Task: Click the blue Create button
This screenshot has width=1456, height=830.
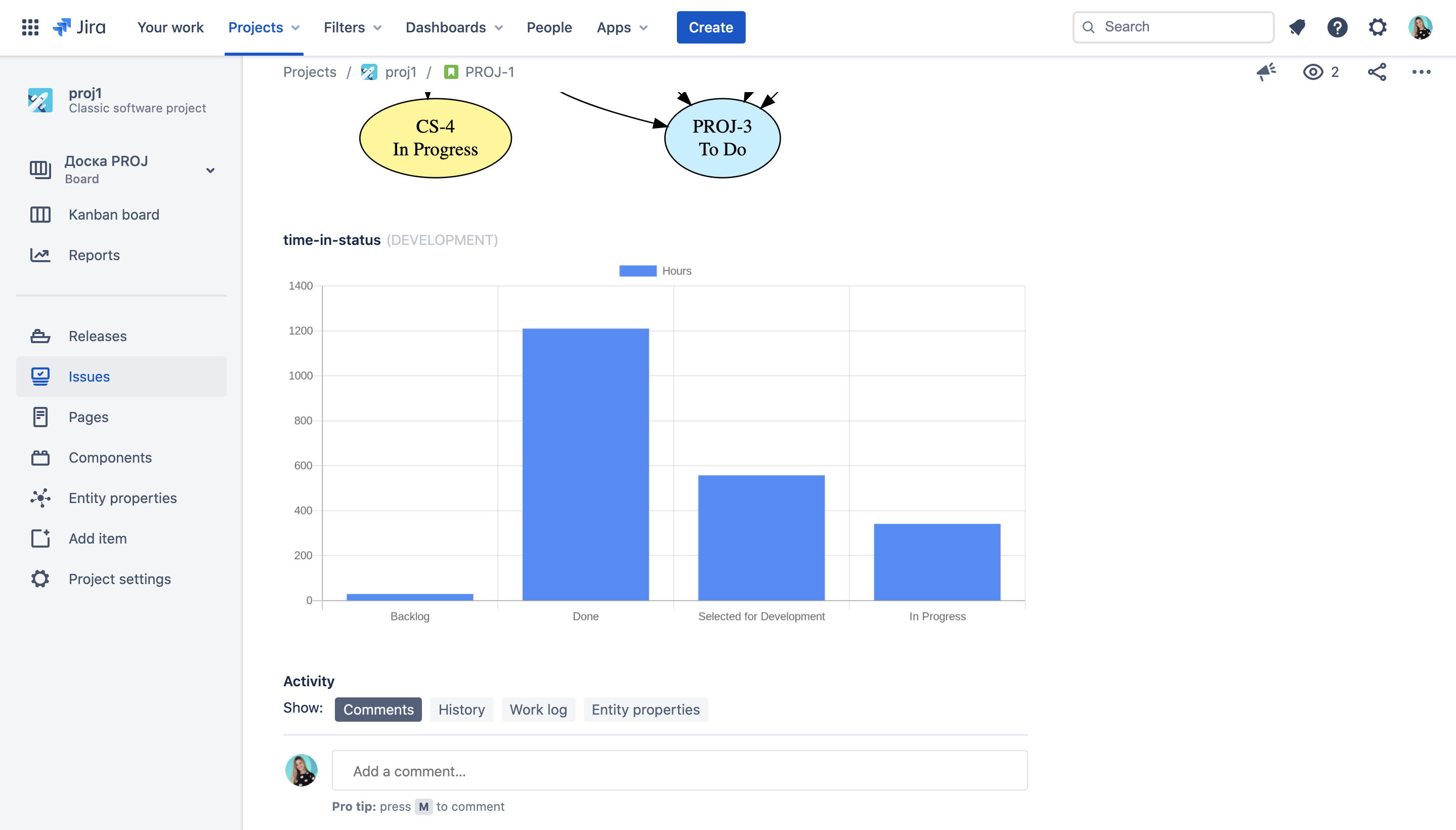Action: tap(711, 27)
